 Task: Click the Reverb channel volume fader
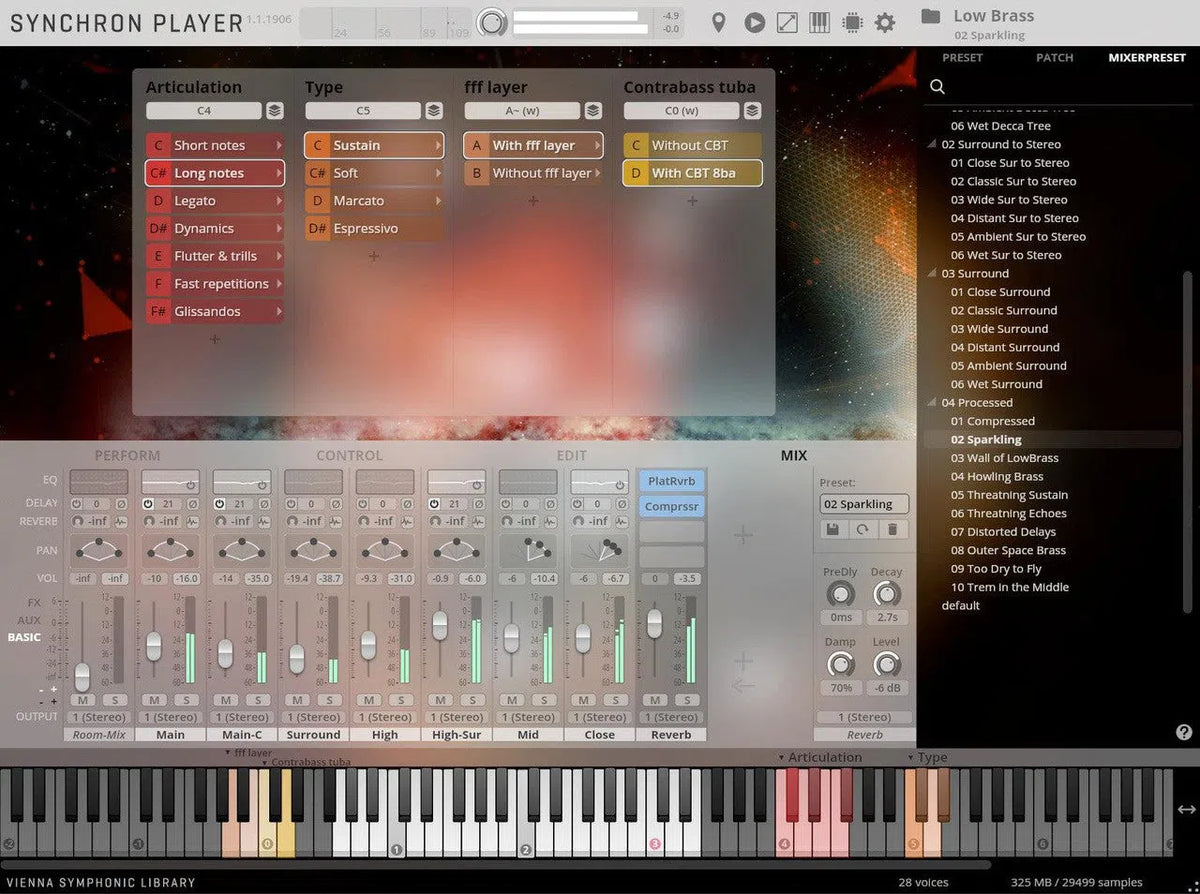pos(654,624)
